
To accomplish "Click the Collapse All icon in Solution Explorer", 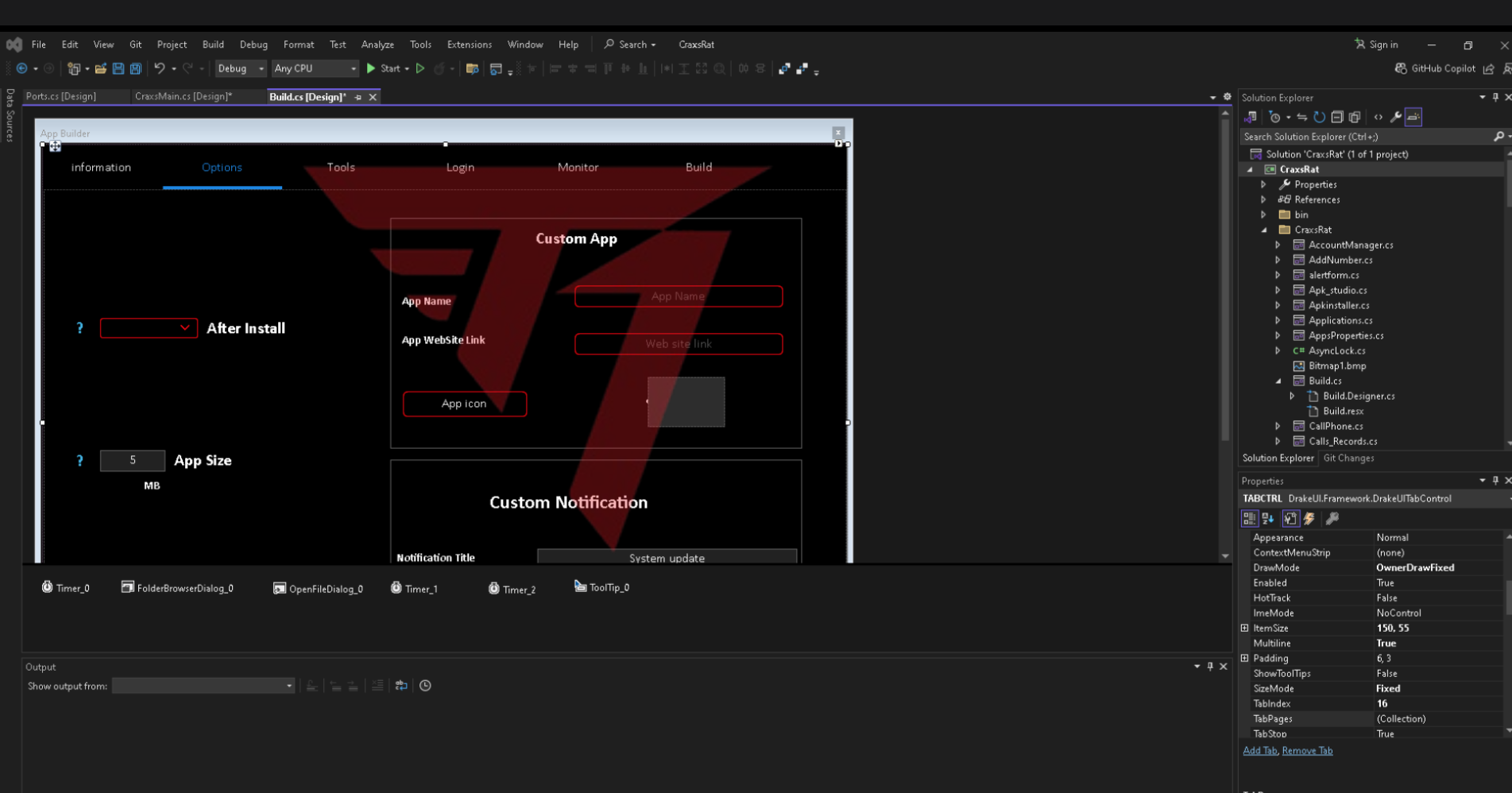I will click(1337, 118).
